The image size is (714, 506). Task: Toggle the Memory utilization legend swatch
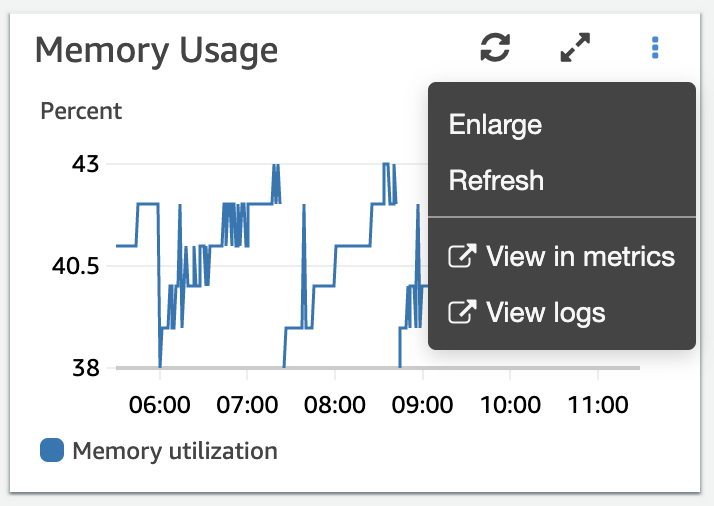click(52, 451)
